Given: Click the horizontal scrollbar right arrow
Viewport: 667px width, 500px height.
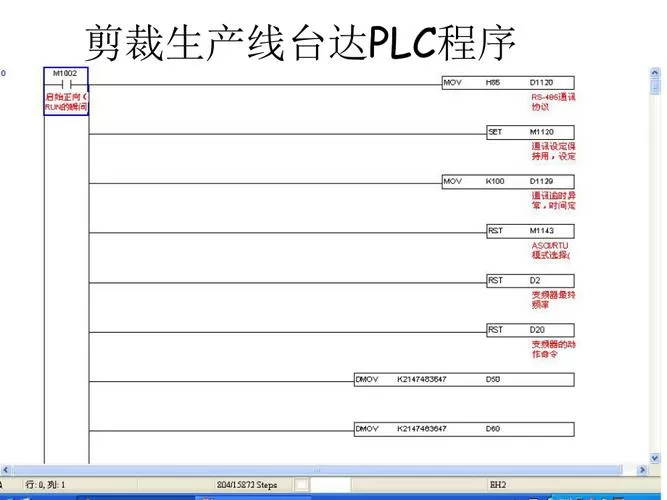Looking at the screenshot, I should pyautogui.click(x=642, y=470).
